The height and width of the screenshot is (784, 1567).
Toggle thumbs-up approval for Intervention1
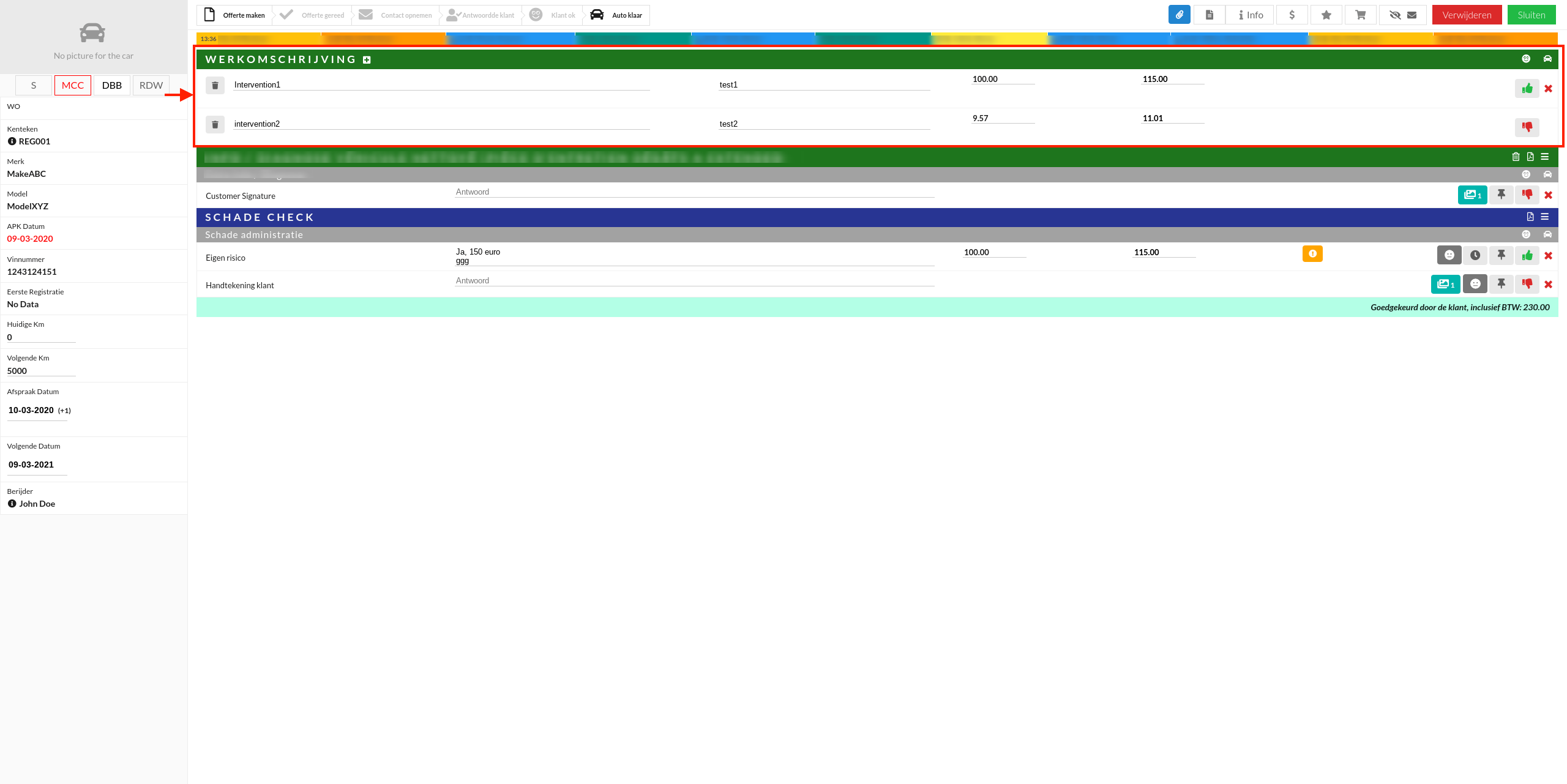point(1527,88)
